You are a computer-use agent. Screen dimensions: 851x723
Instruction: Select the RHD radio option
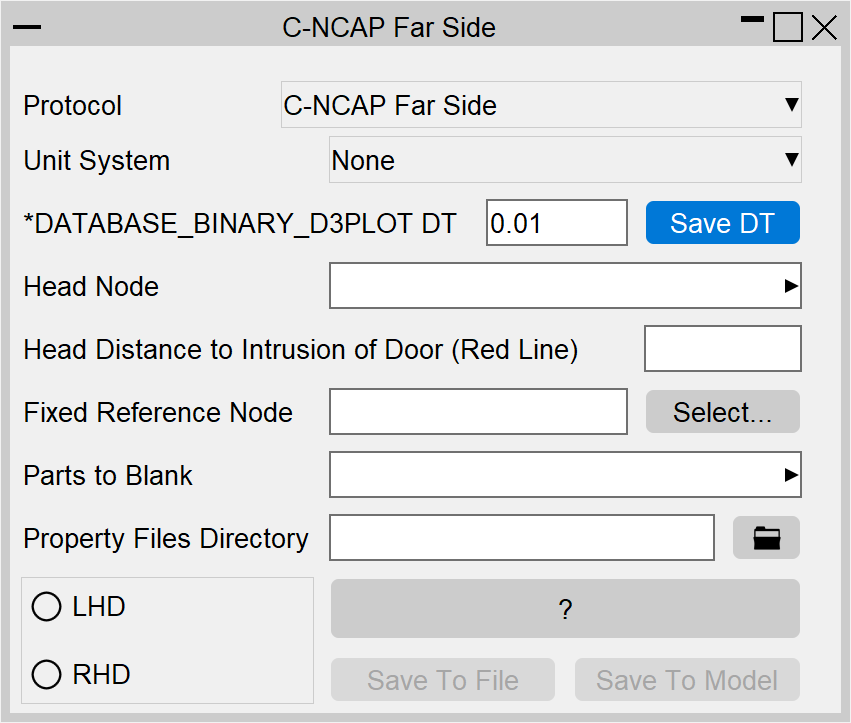pyautogui.click(x=47, y=674)
